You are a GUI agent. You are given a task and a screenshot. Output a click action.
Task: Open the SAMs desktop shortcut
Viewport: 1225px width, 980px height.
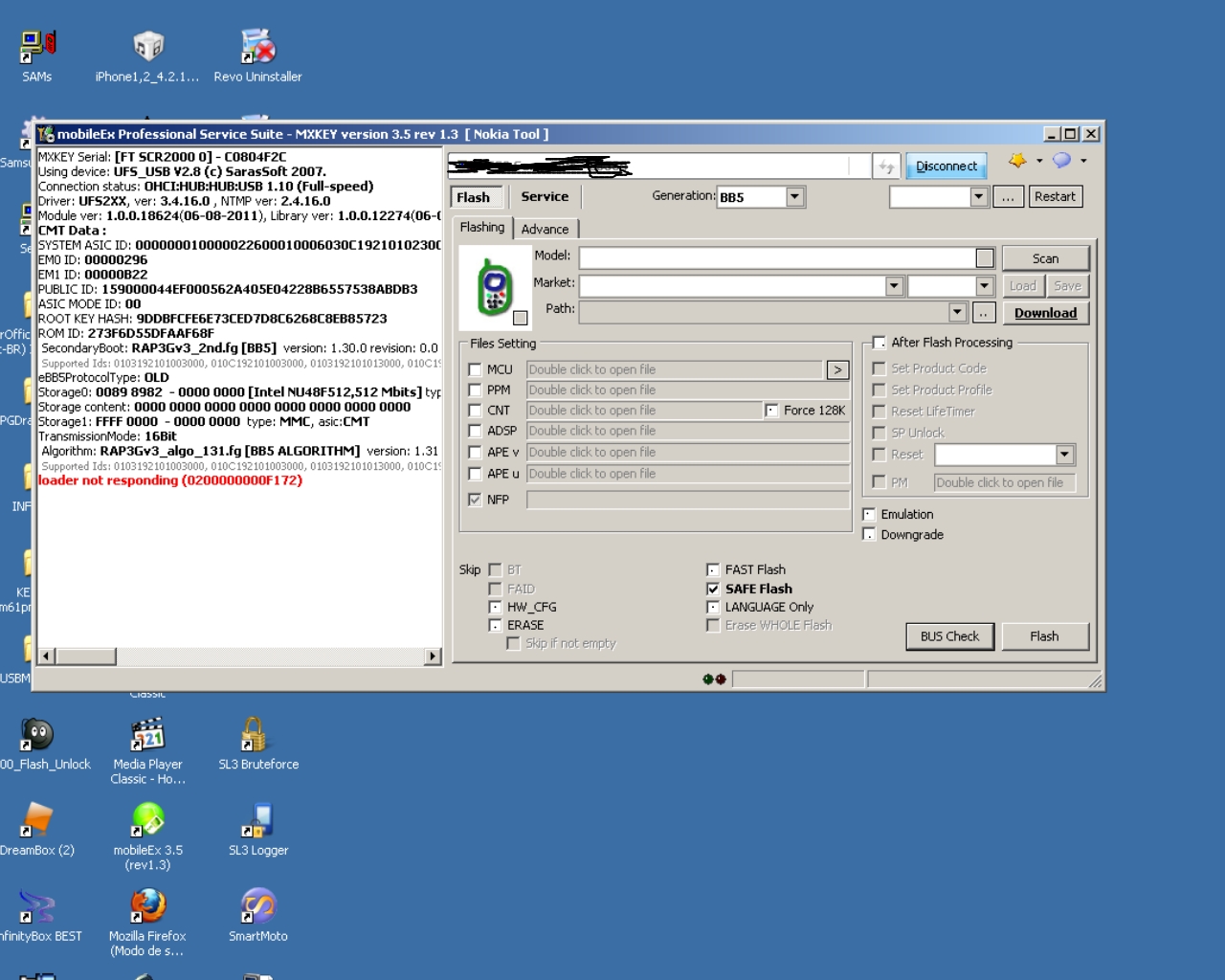click(37, 56)
